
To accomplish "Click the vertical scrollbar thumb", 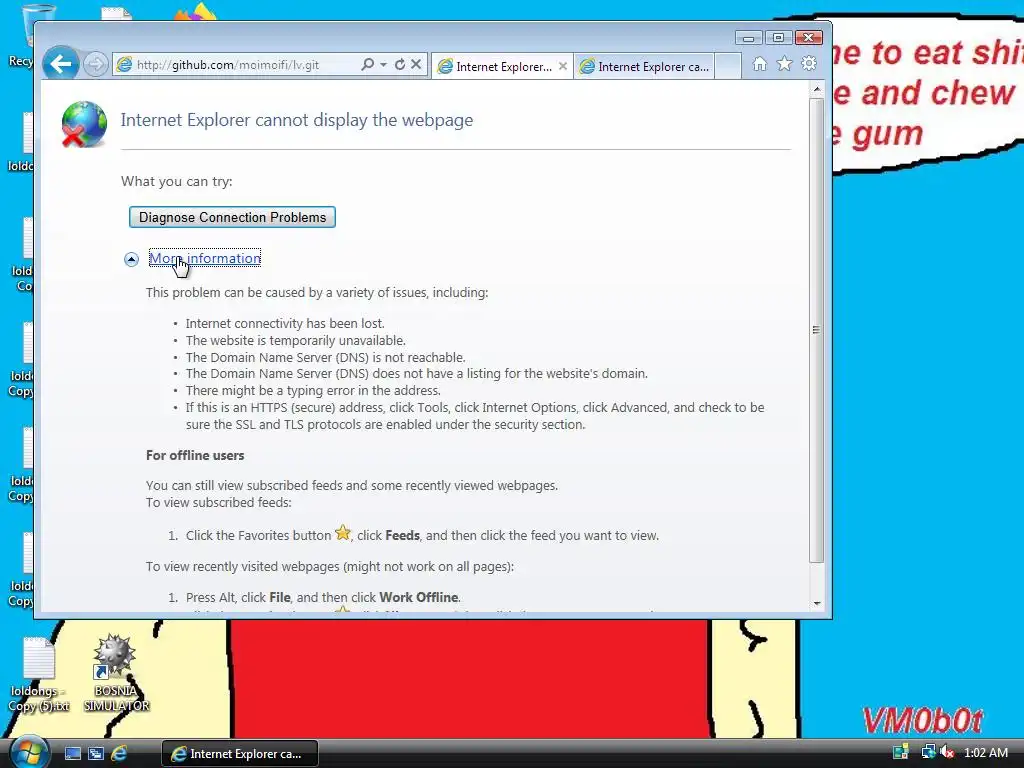I will coord(816,329).
